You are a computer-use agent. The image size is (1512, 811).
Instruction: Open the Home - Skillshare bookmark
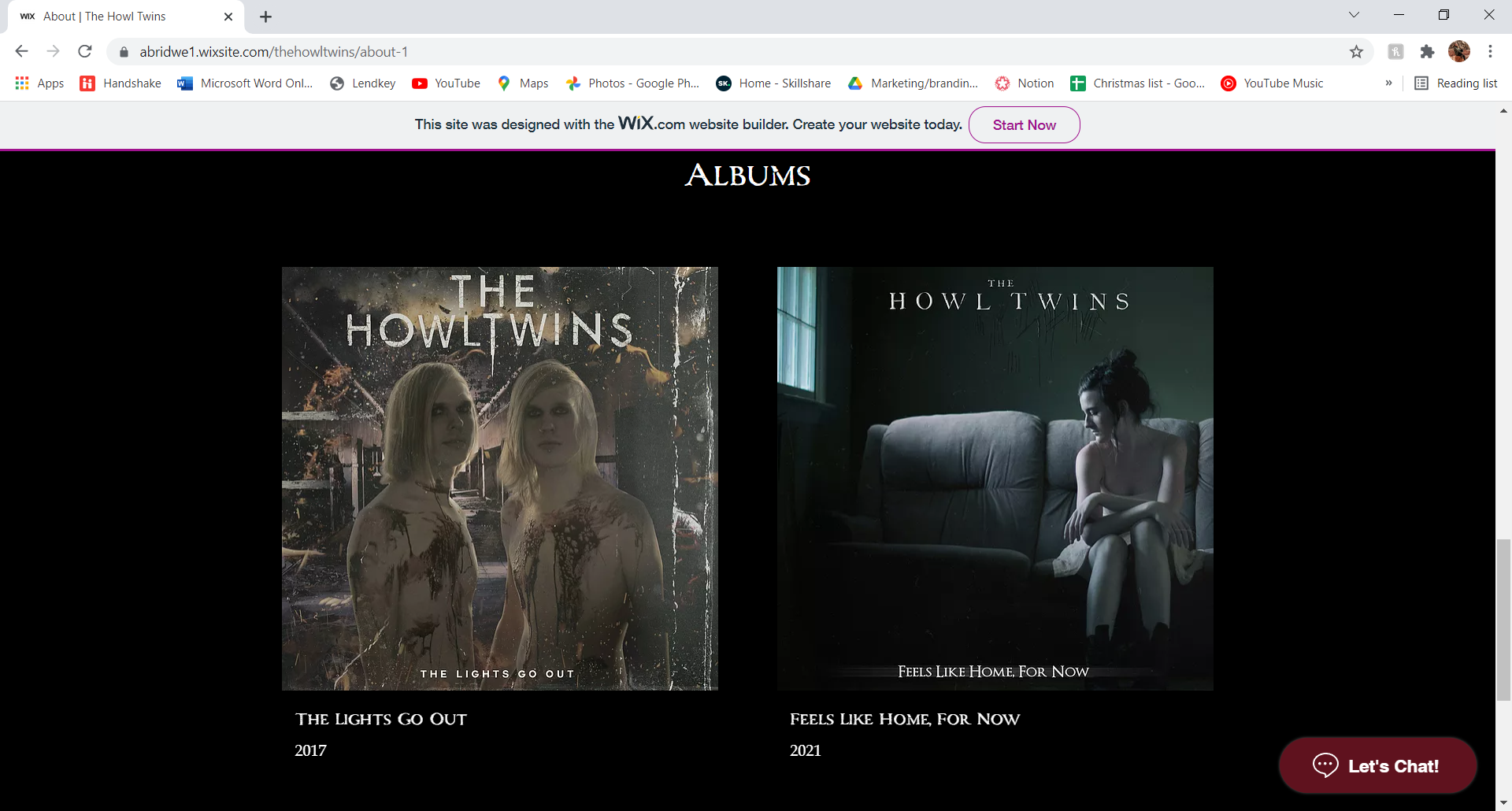point(773,83)
